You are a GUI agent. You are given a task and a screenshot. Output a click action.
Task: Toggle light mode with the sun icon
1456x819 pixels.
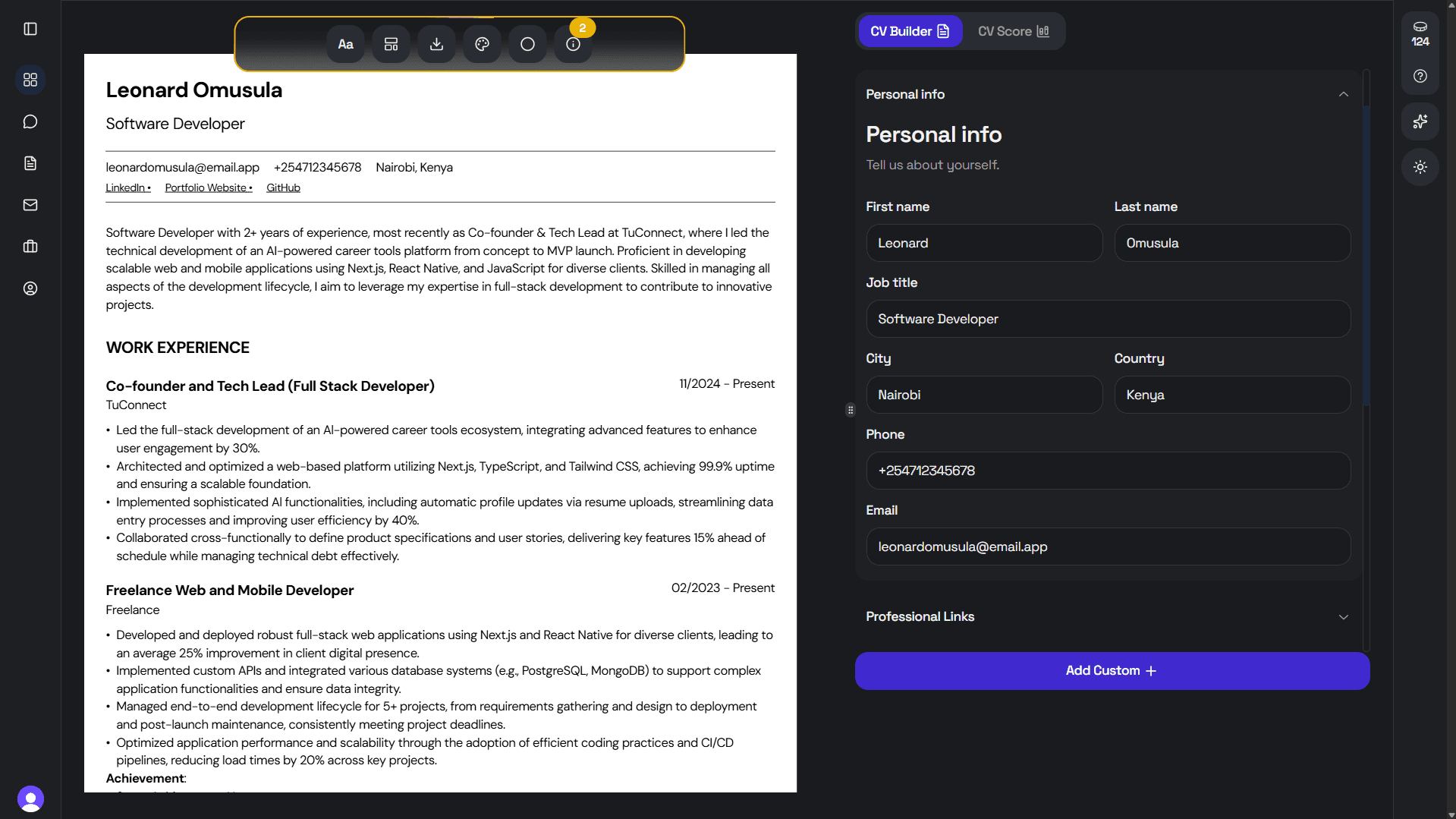1420,167
